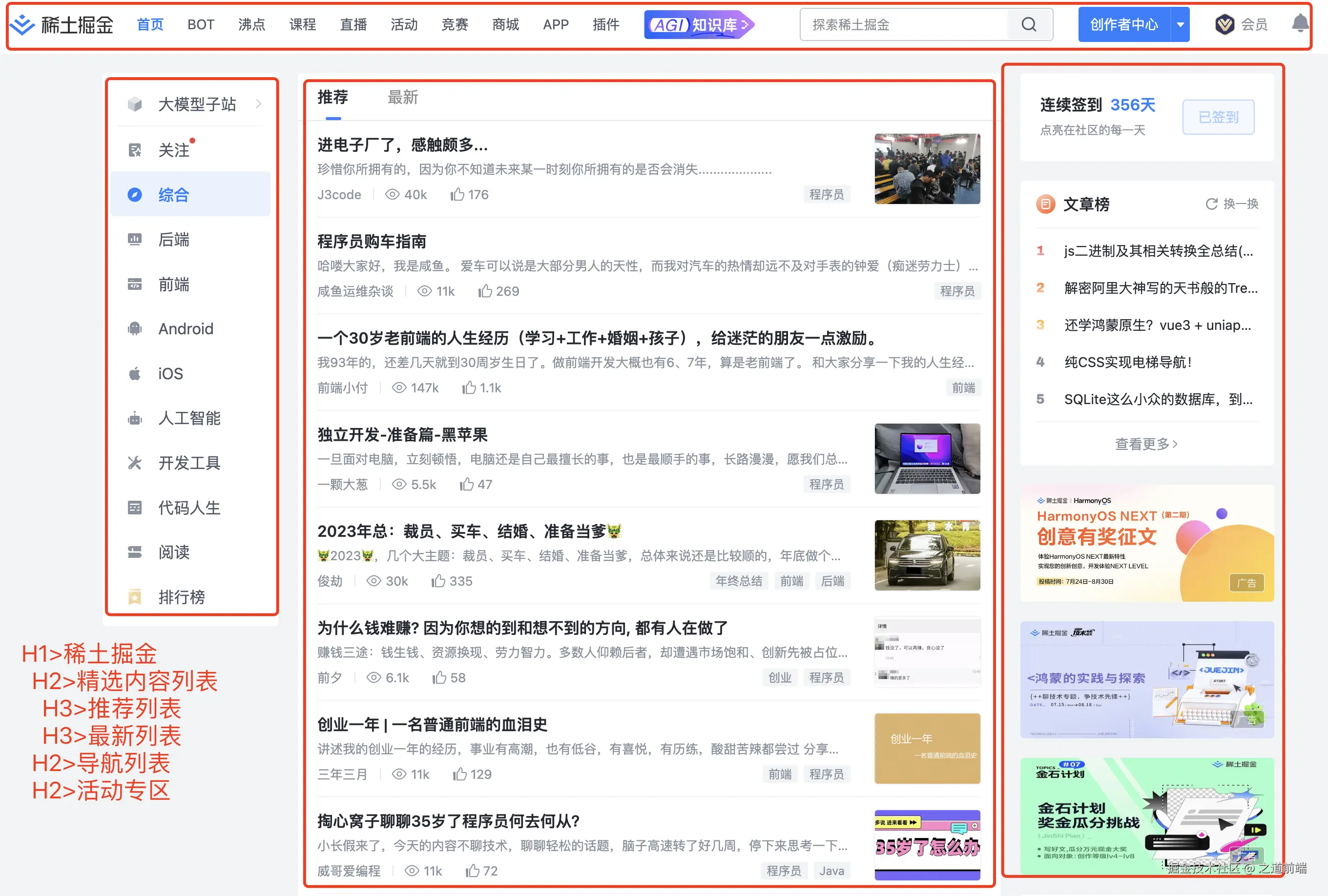1328x896 pixels.
Task: Open notifications bell icon
Action: pyautogui.click(x=1300, y=24)
